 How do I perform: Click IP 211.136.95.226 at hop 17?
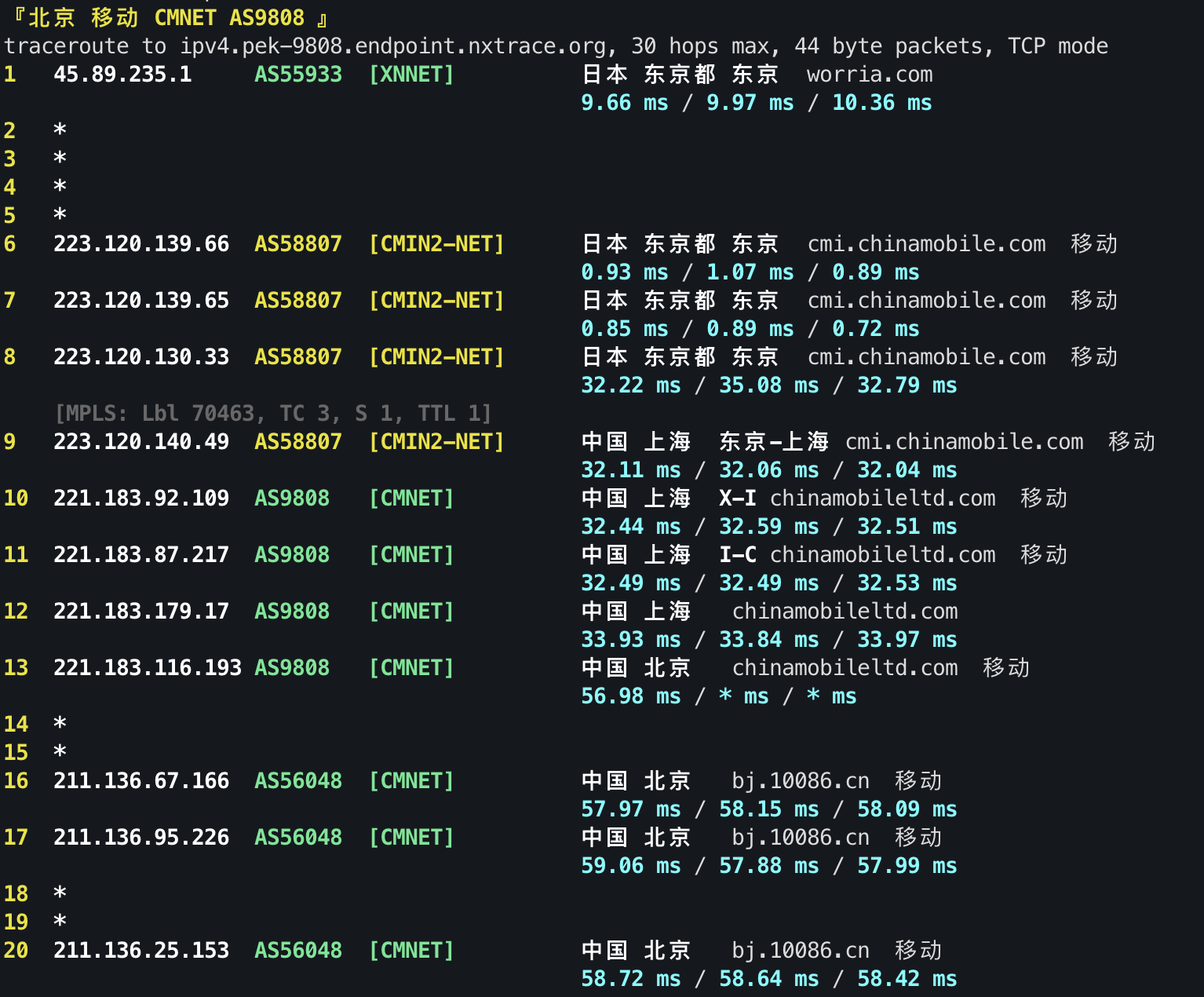pyautogui.click(x=141, y=838)
